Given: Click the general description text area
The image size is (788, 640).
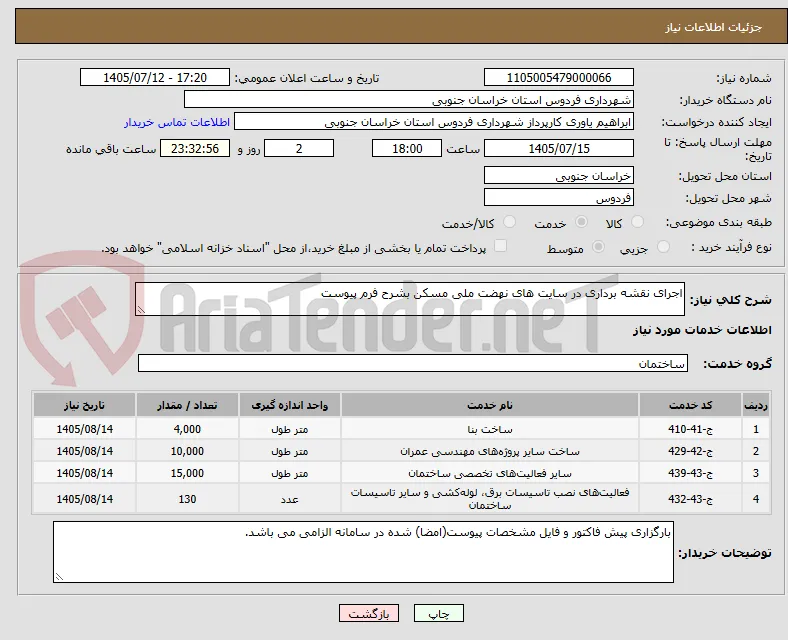Looking at the screenshot, I should (x=410, y=299).
